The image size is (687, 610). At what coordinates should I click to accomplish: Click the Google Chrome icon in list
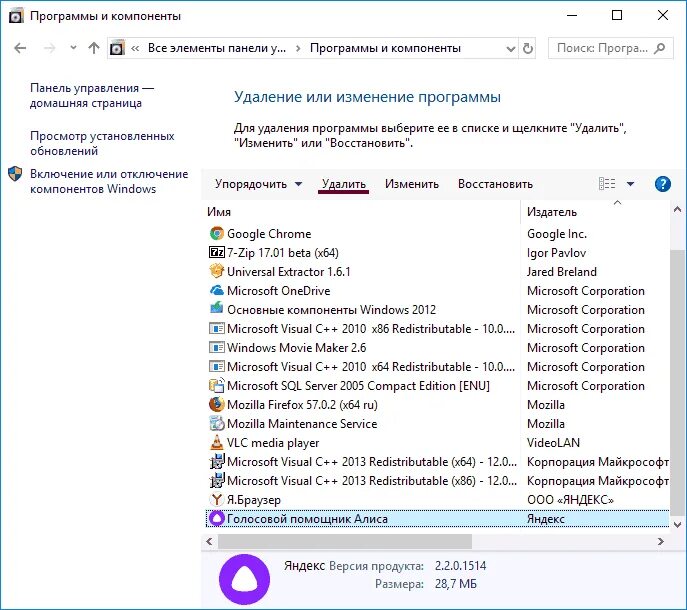pyautogui.click(x=216, y=234)
